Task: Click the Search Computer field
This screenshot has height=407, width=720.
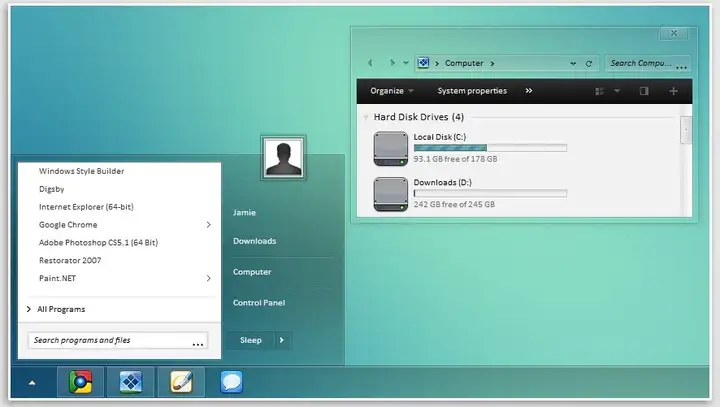Action: [x=647, y=63]
